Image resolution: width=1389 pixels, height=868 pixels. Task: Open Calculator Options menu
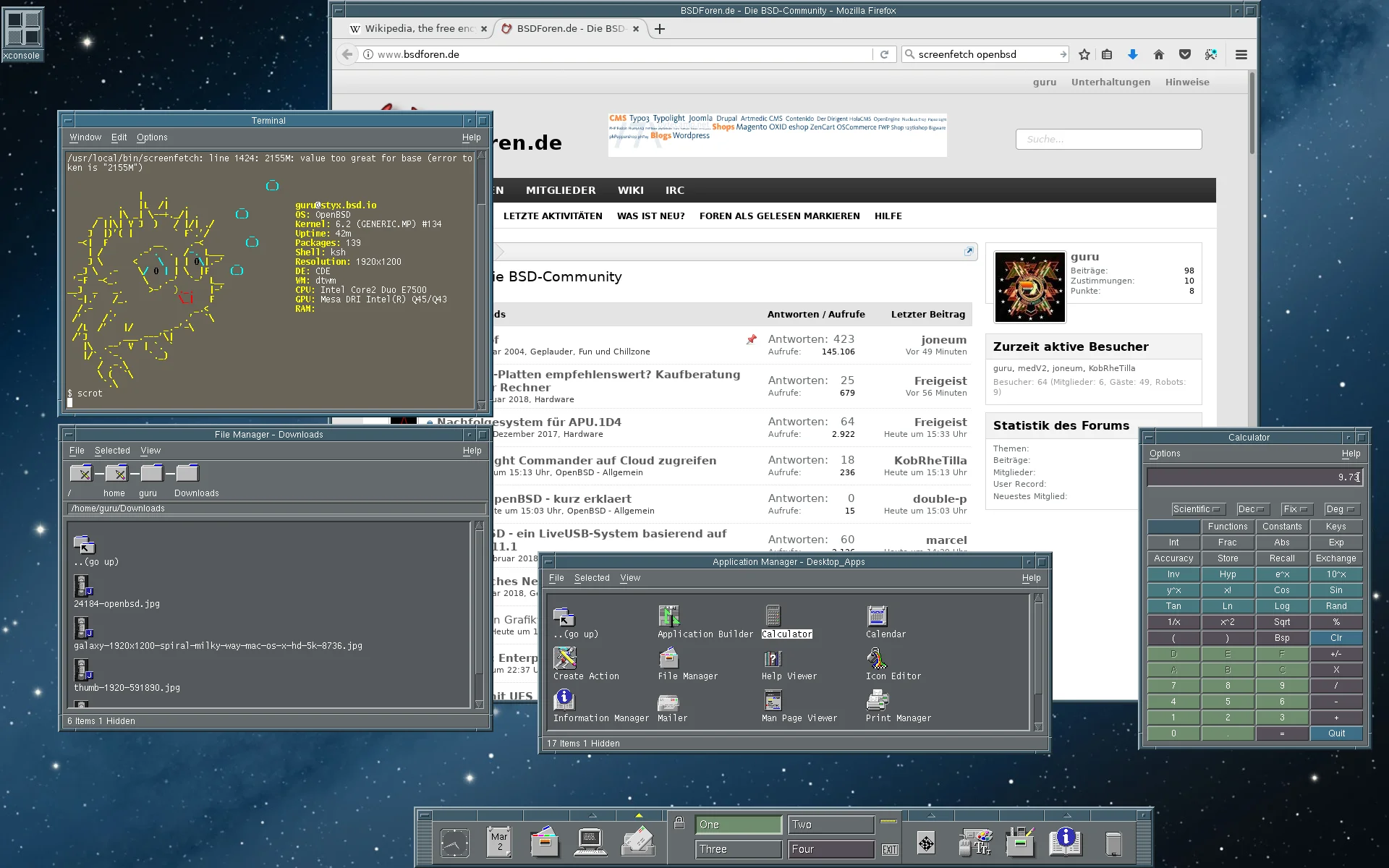[1165, 454]
